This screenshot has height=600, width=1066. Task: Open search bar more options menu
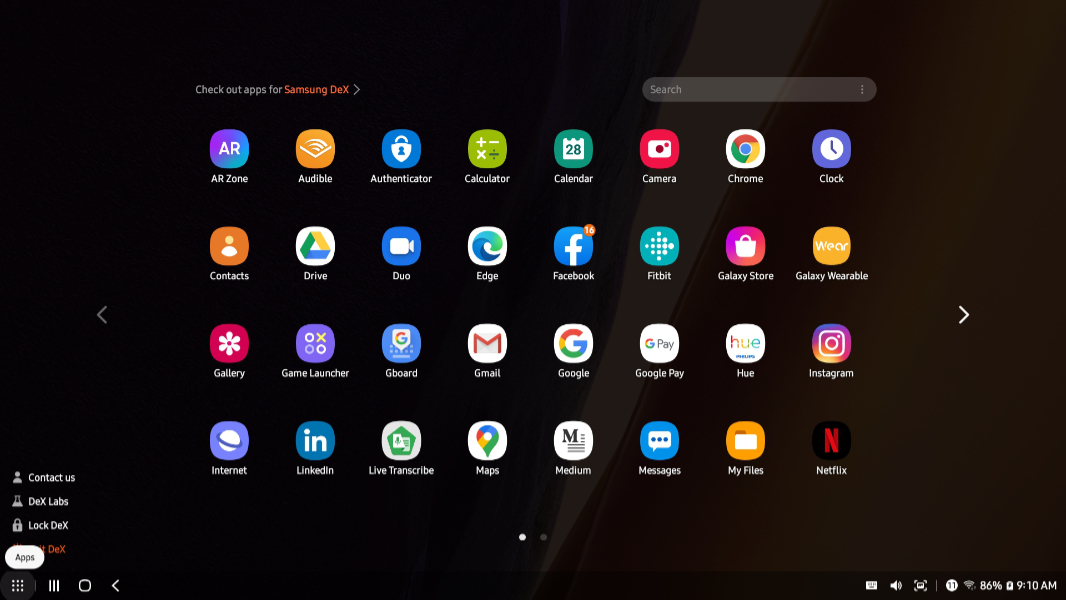click(x=862, y=90)
